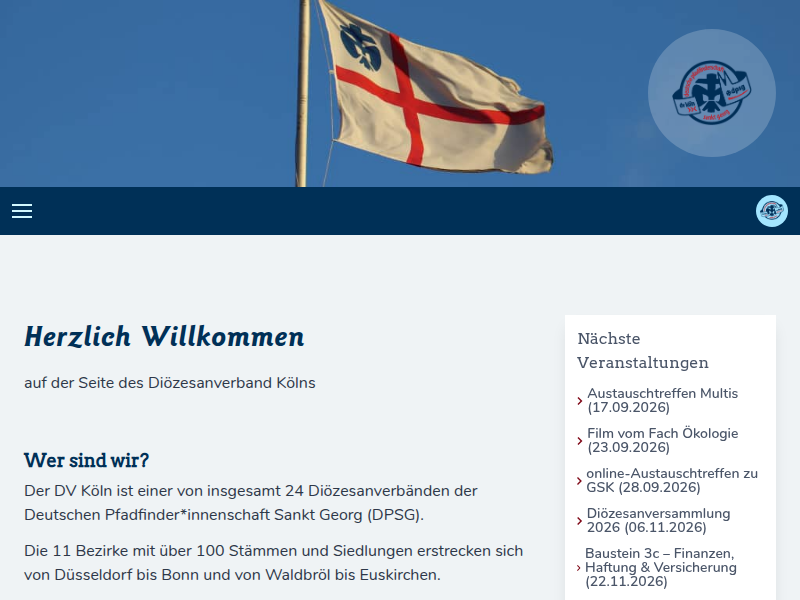Click the Herzlich Willkommen heading
Image resolution: width=800 pixels, height=600 pixels.
(164, 337)
